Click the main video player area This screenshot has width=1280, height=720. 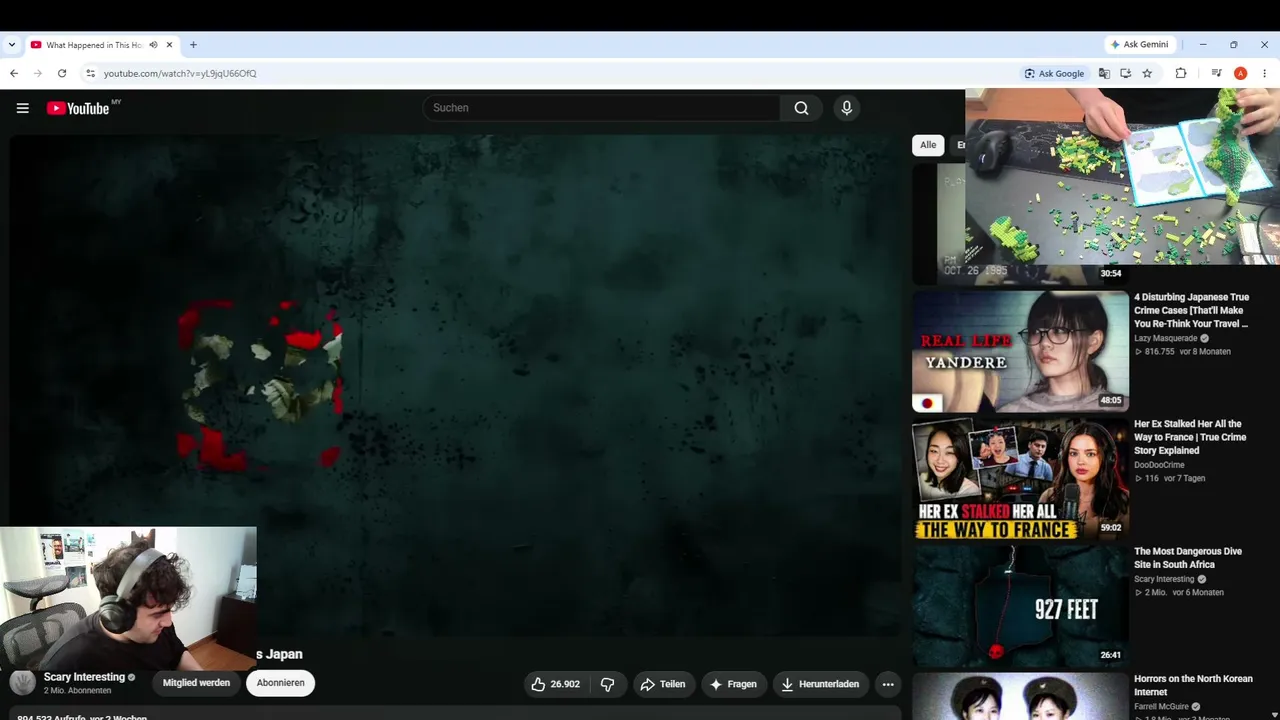coord(456,385)
